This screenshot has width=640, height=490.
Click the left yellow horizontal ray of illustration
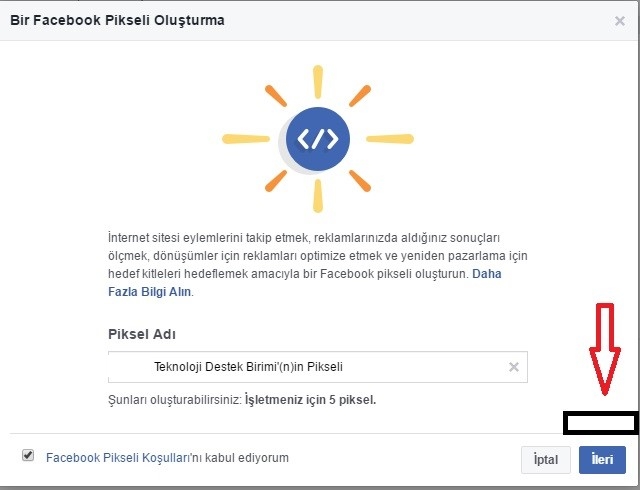click(246, 139)
